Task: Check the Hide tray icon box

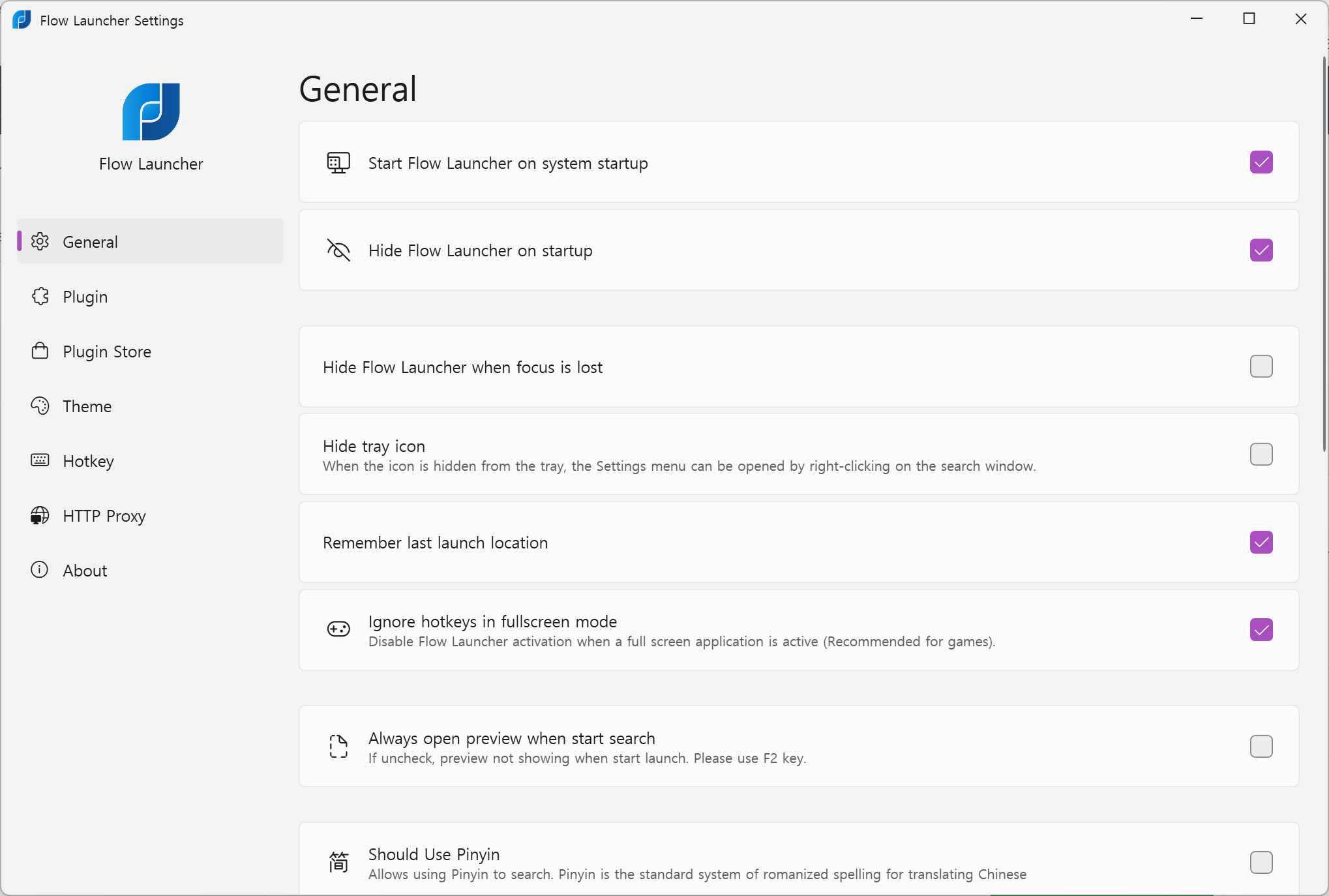Action: (x=1261, y=455)
